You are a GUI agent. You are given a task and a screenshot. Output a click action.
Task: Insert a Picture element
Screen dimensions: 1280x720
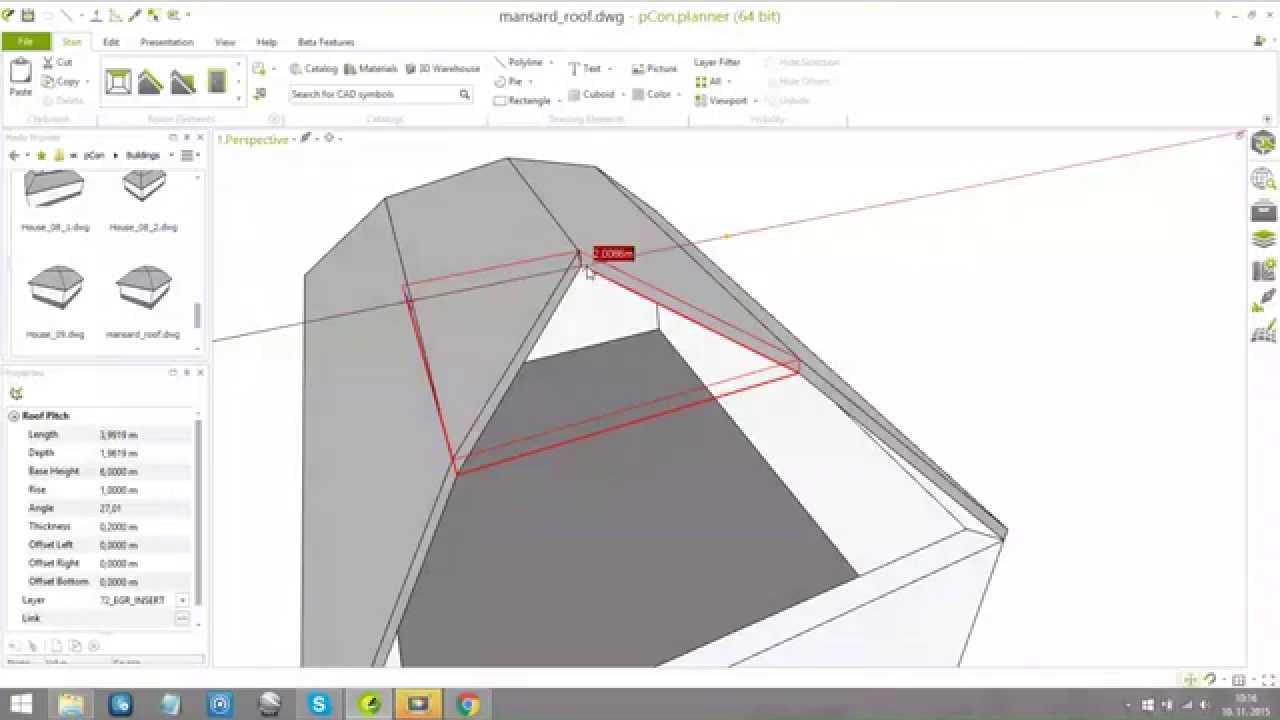[x=654, y=69]
